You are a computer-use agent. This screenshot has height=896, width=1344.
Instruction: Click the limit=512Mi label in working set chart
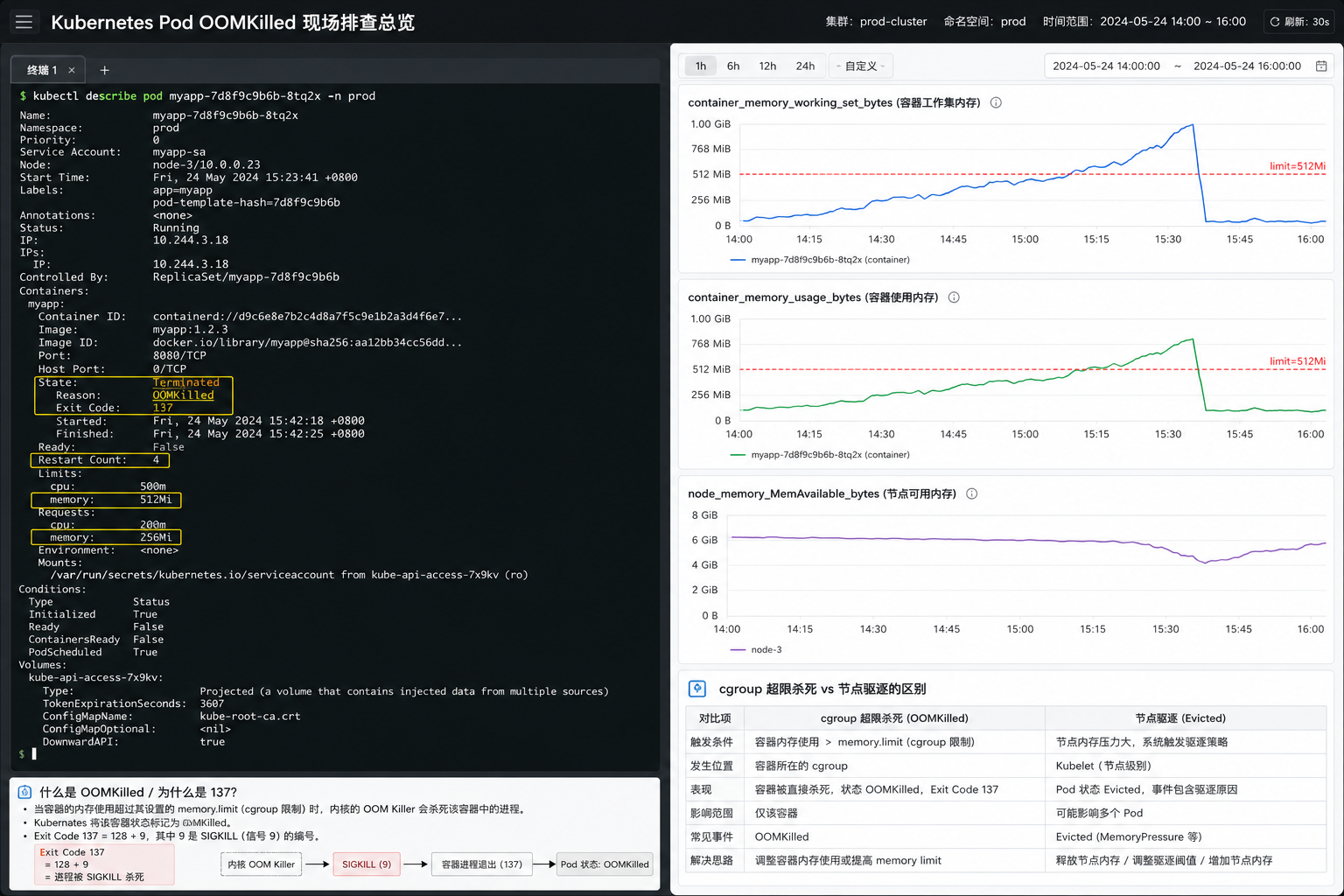(1297, 166)
